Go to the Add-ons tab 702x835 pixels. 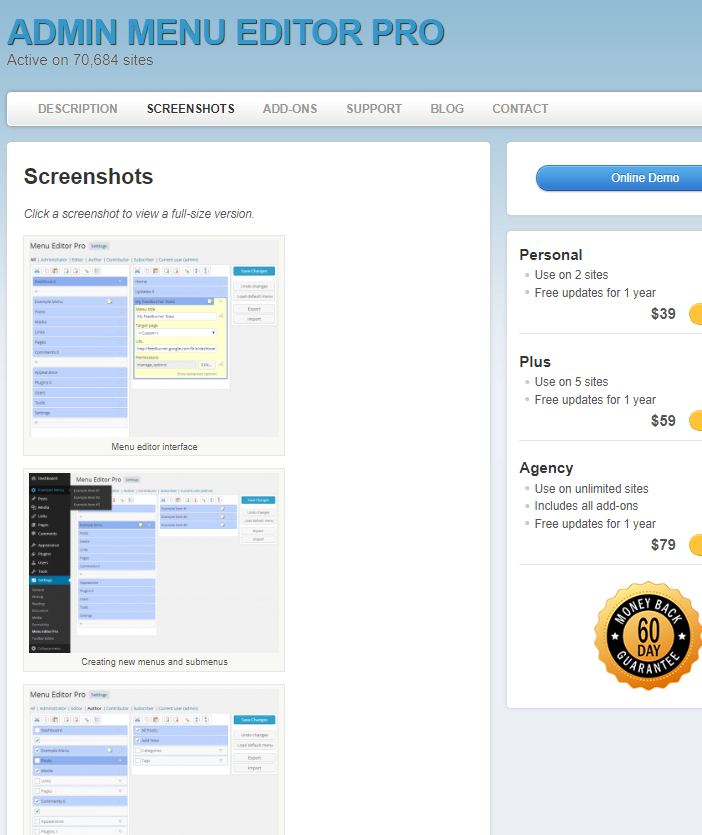coord(290,109)
